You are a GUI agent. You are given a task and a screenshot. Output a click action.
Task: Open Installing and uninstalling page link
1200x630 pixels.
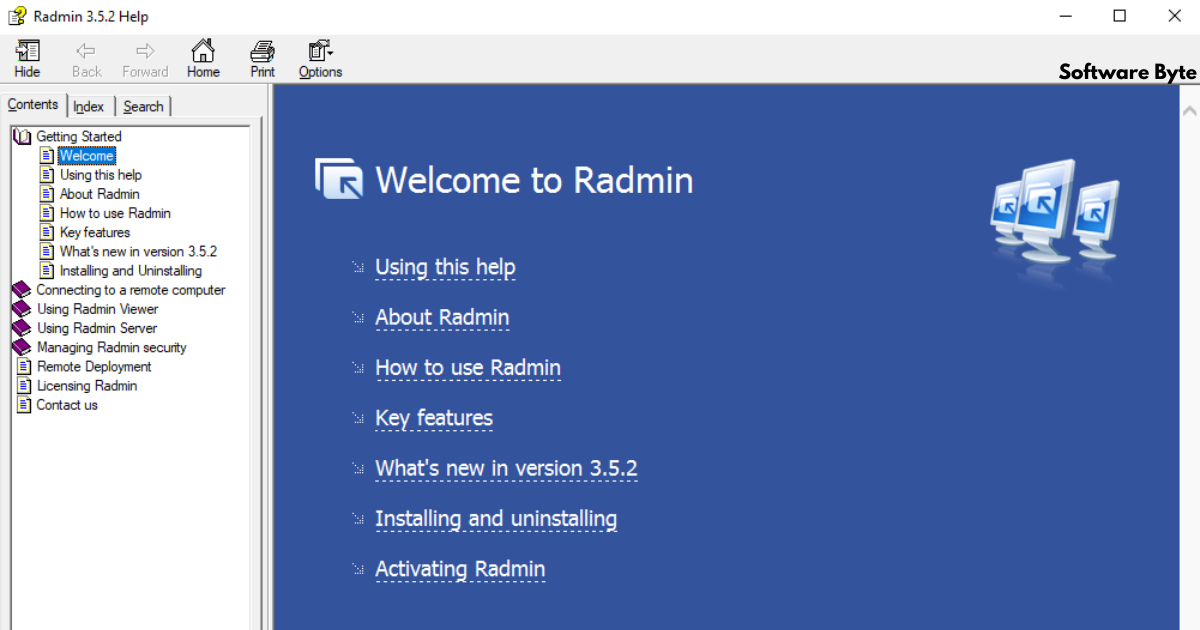click(x=496, y=518)
